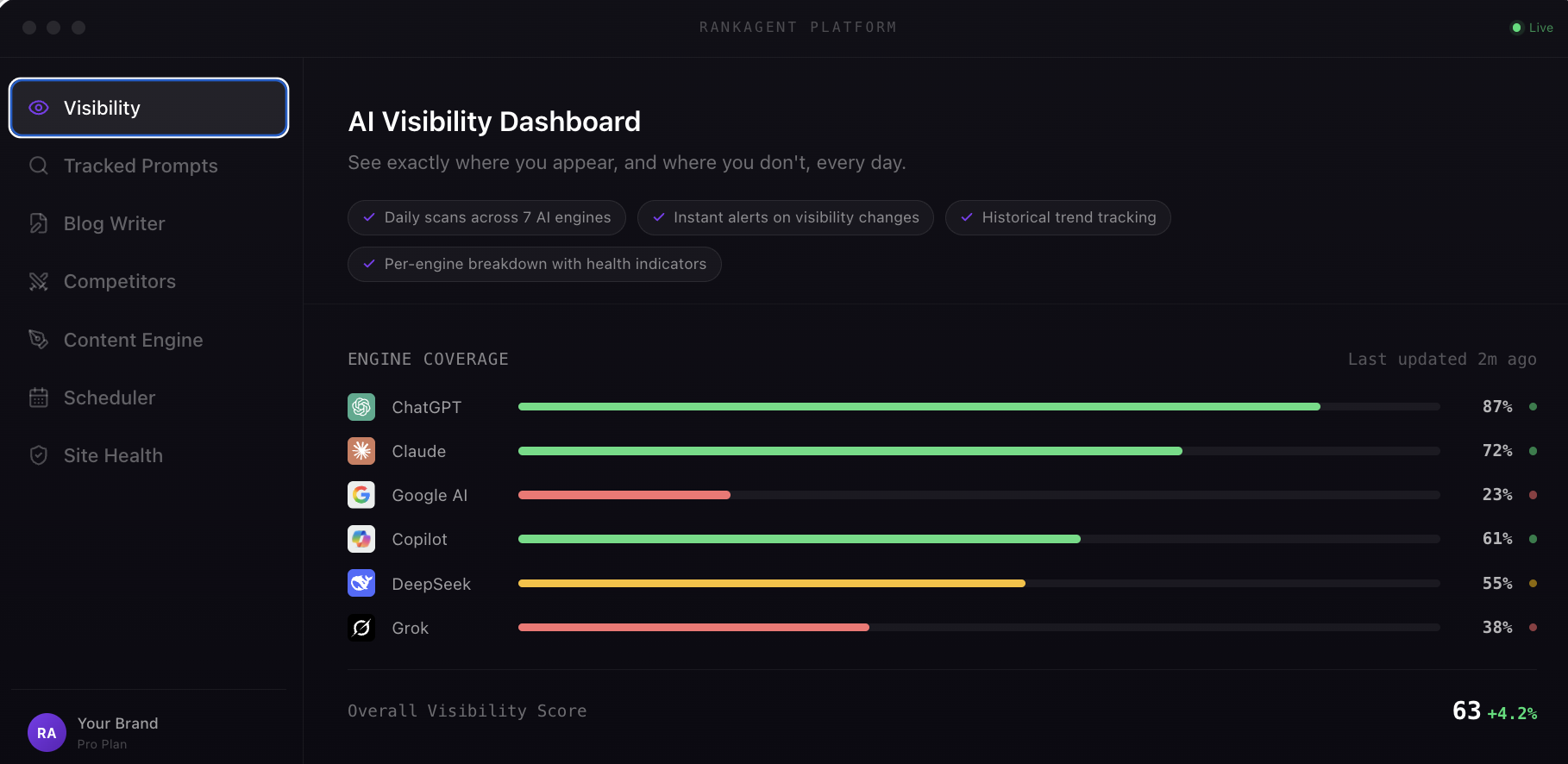Open Content Engine from sidebar
1568x764 pixels.
pyautogui.click(x=133, y=340)
